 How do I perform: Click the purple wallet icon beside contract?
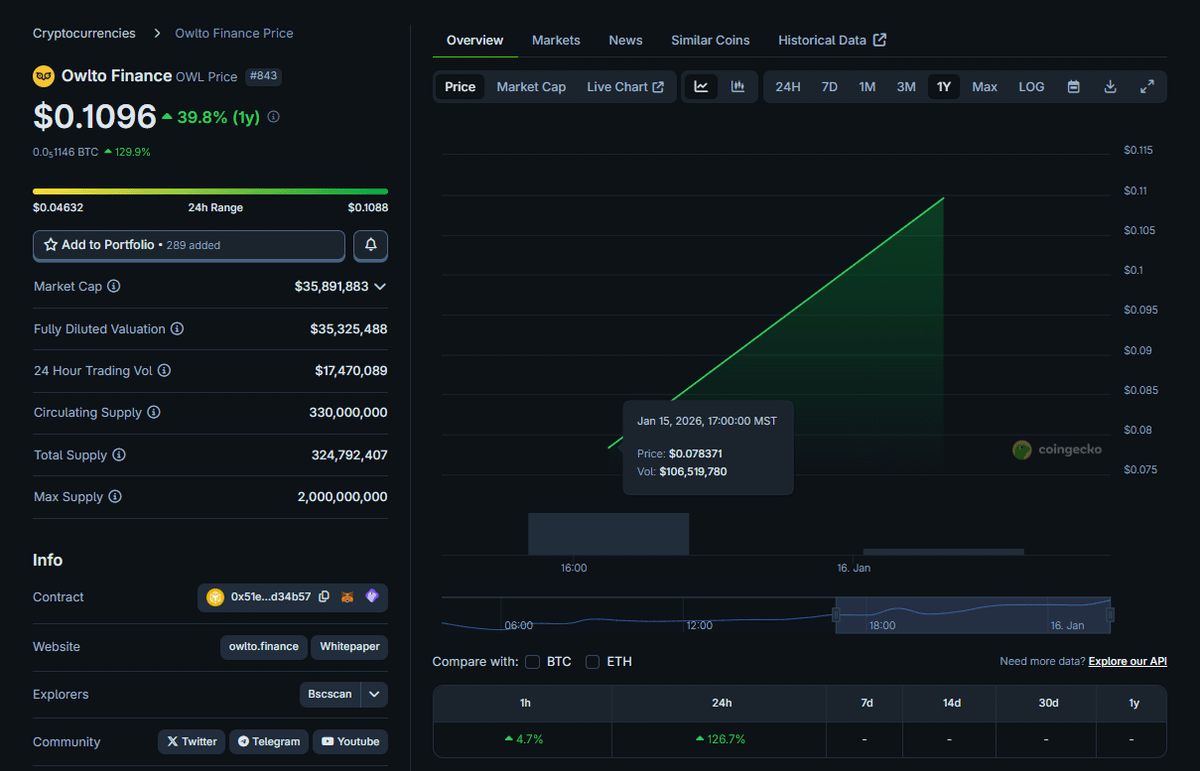372,597
